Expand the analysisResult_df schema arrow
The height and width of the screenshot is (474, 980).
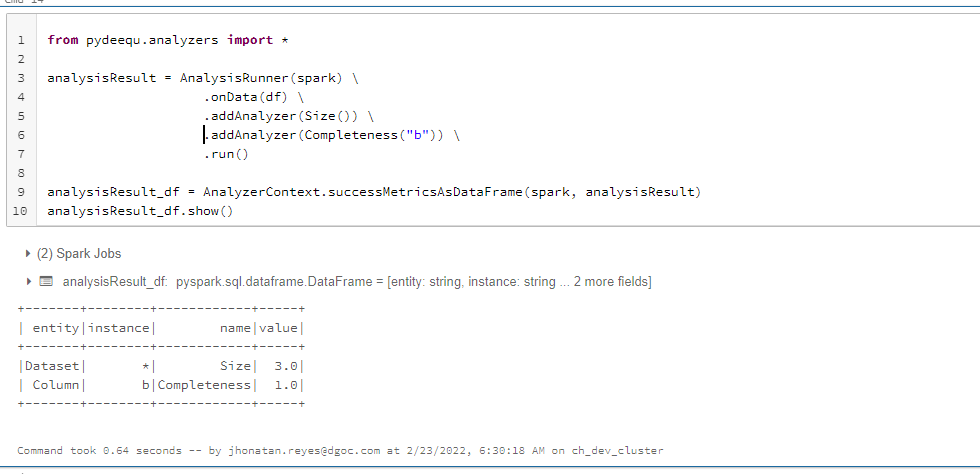click(x=27, y=282)
